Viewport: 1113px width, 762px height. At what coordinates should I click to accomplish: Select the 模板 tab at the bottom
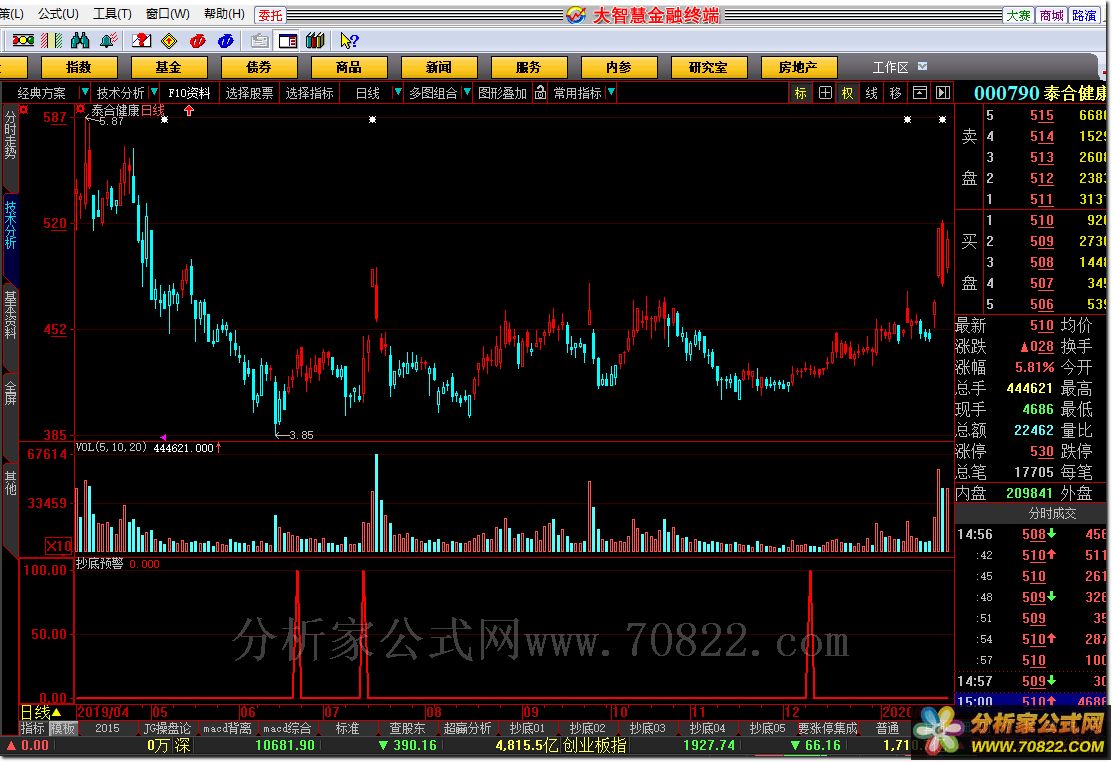click(62, 728)
